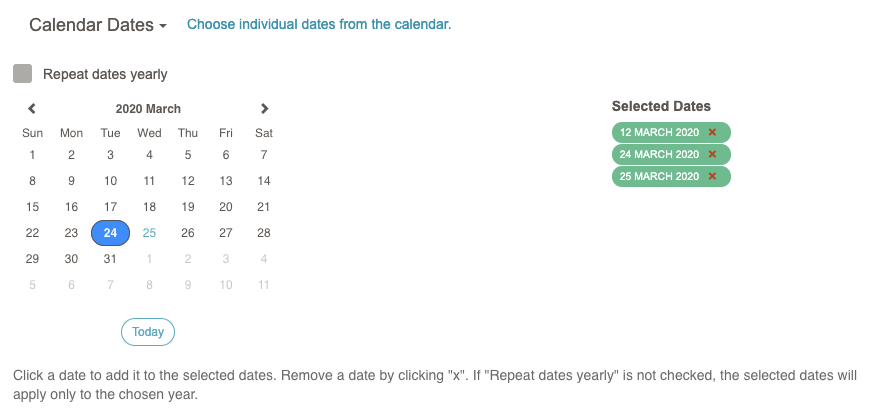Image resolution: width=871 pixels, height=417 pixels.
Task: Choose March 1 in the first row
Action: [x=32, y=155]
